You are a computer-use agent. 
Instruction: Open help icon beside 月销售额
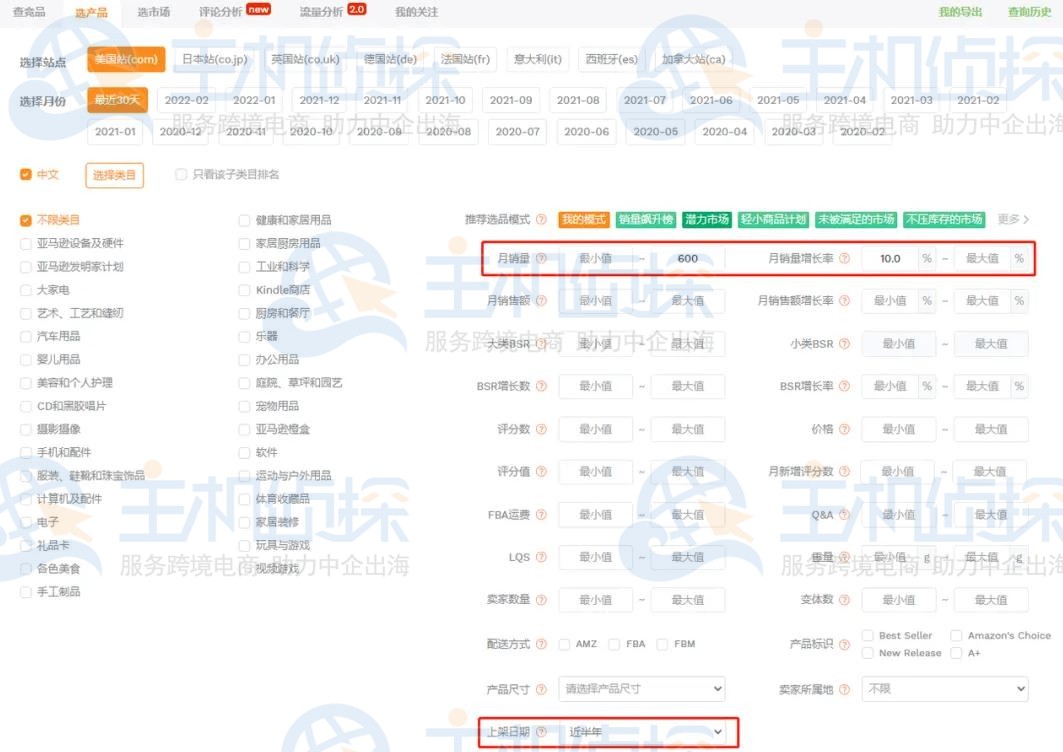[541, 300]
